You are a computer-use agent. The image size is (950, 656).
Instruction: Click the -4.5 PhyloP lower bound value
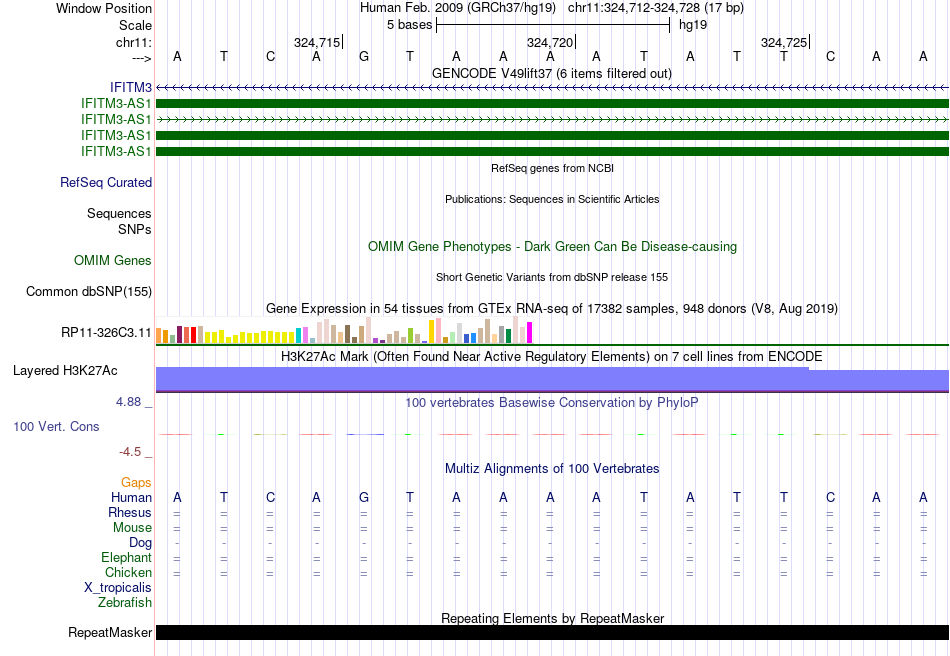[130, 452]
